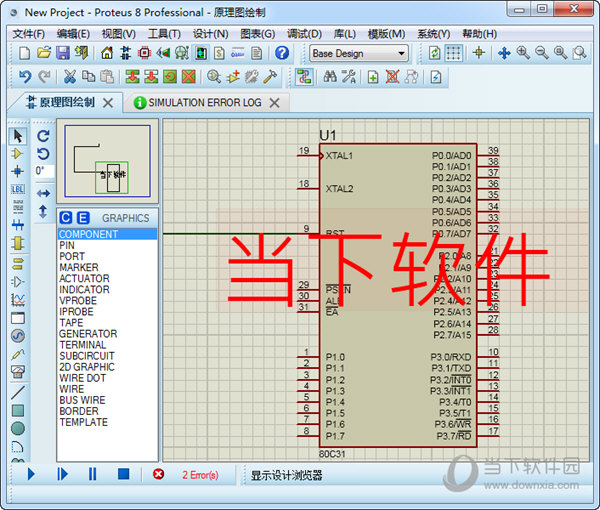Open the 视图(V) menu
This screenshot has width=600, height=510.
[119, 34]
